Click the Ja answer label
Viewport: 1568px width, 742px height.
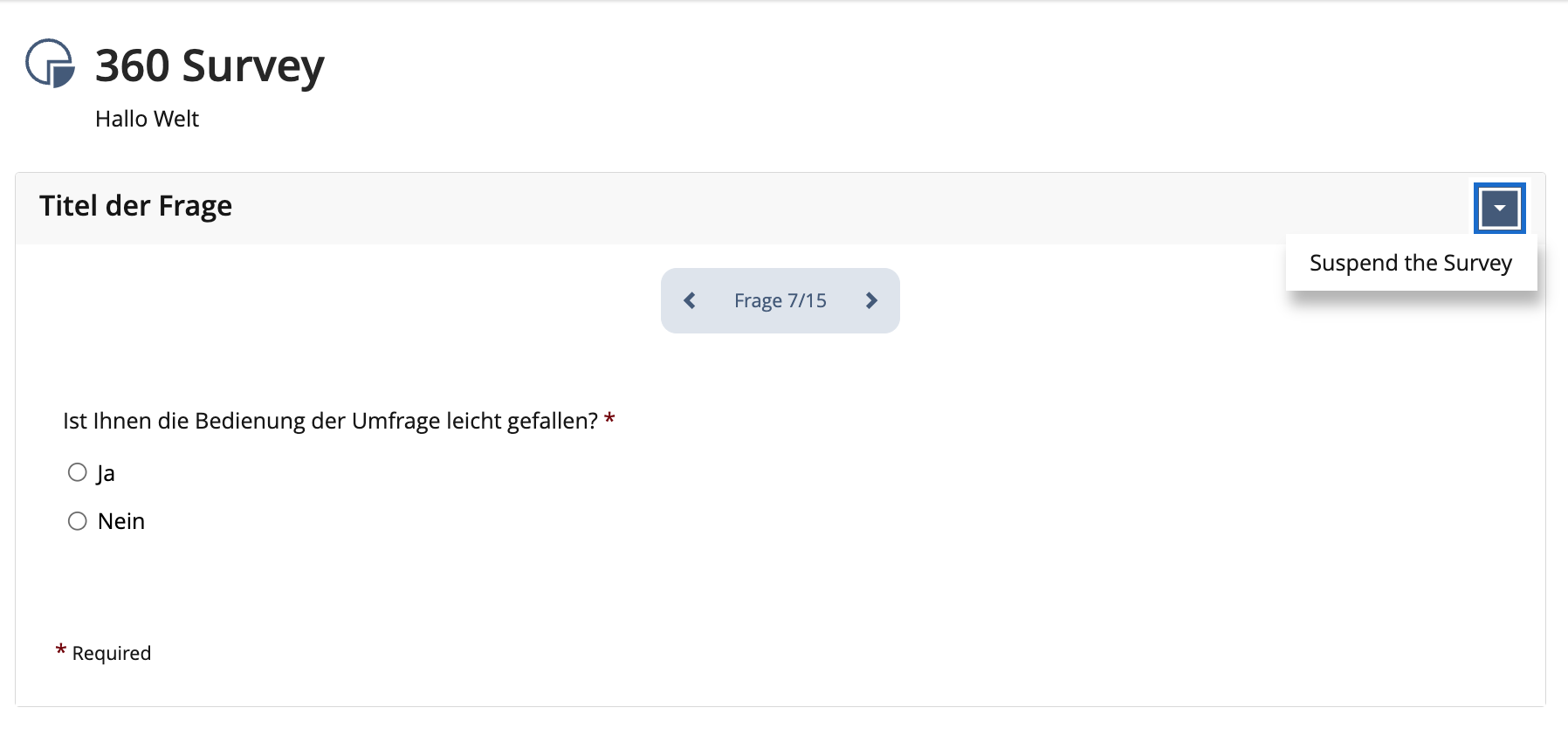click(106, 473)
